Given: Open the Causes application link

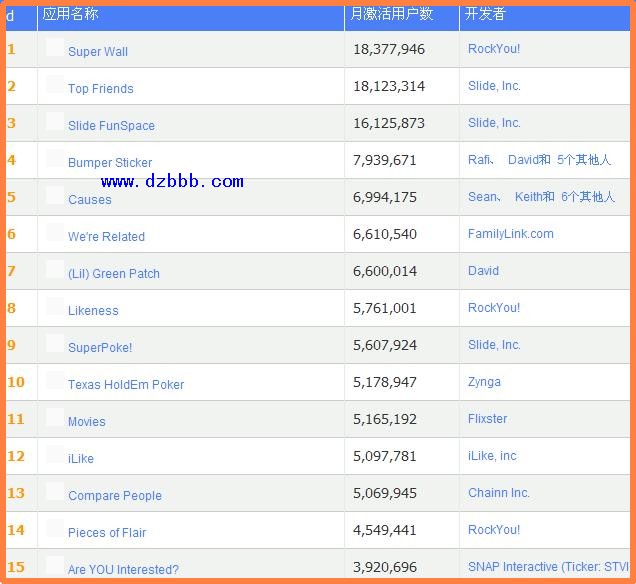Looking at the screenshot, I should (x=90, y=200).
